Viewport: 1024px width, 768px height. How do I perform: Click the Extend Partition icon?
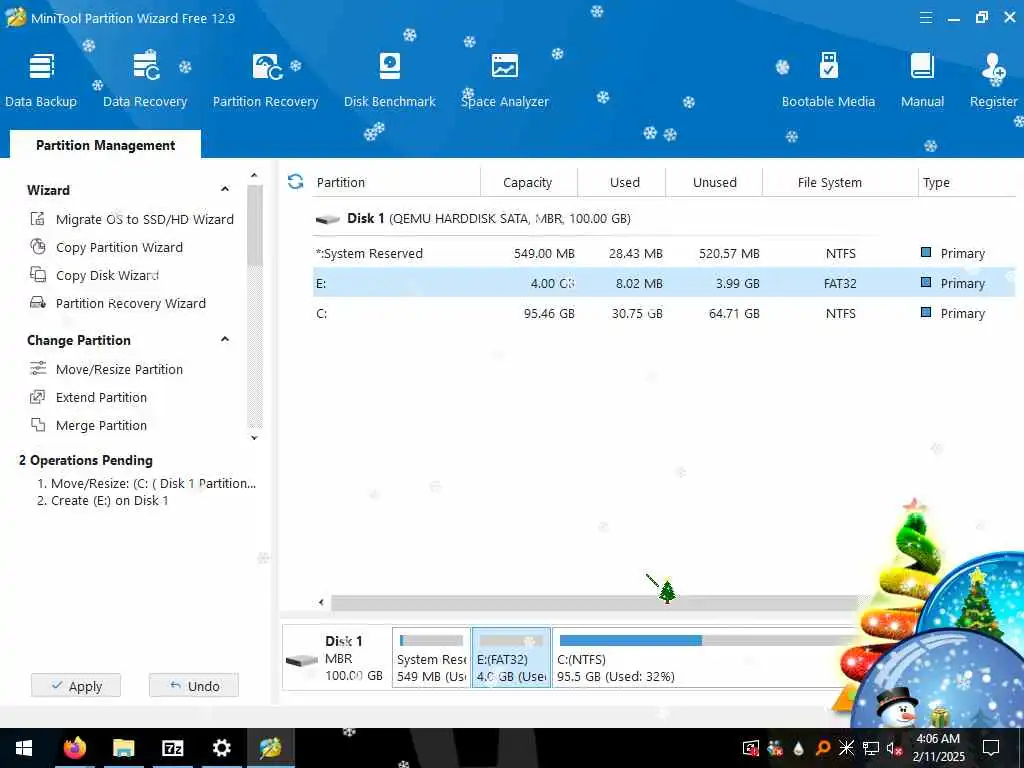(x=38, y=397)
